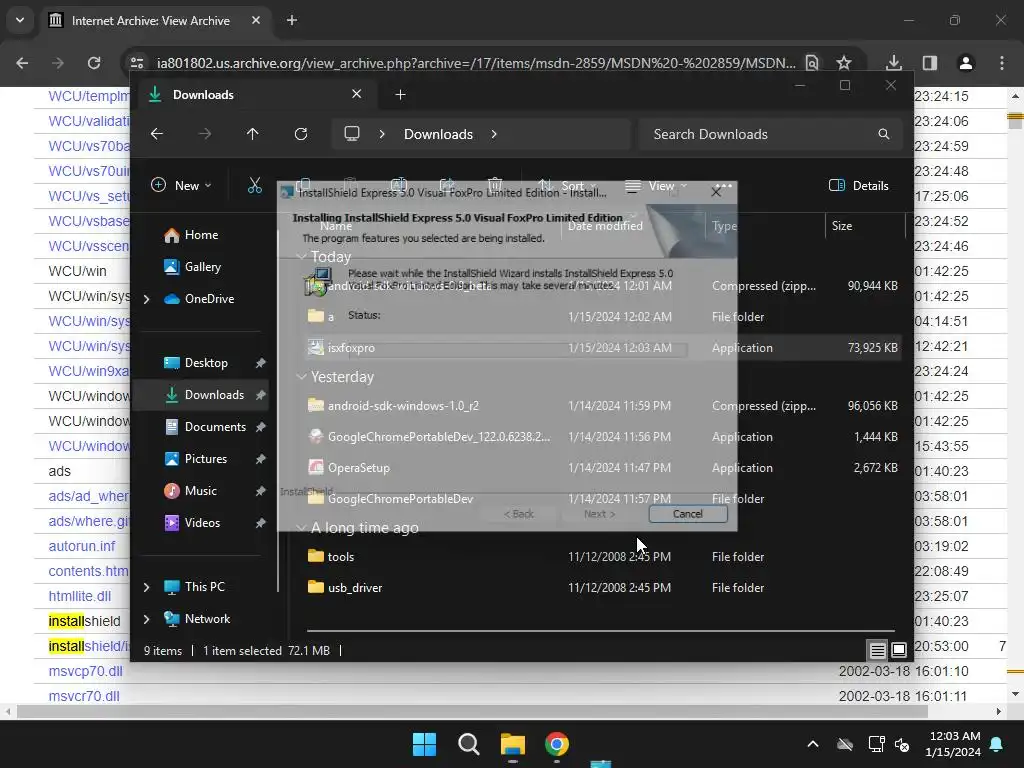The height and width of the screenshot is (768, 1024).
Task: Open the taskbar clock and date
Action: [x=953, y=744]
